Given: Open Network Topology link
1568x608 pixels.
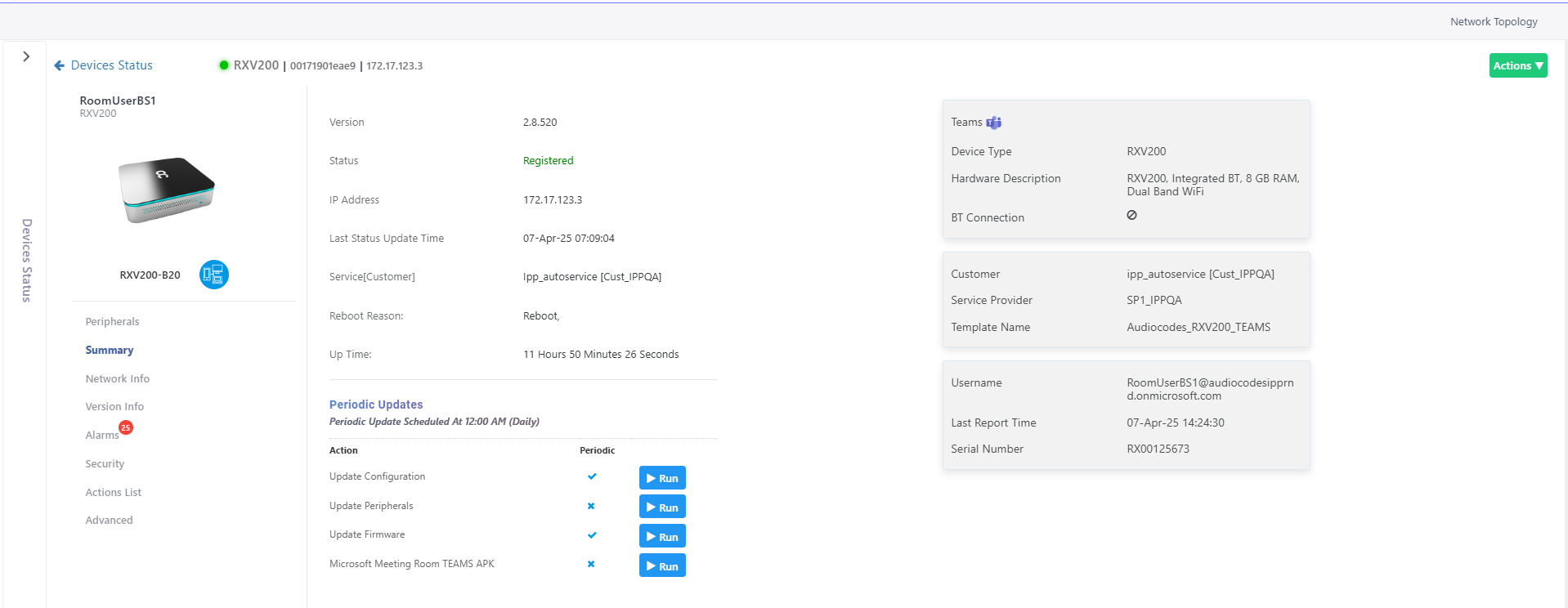Looking at the screenshot, I should [x=1494, y=21].
